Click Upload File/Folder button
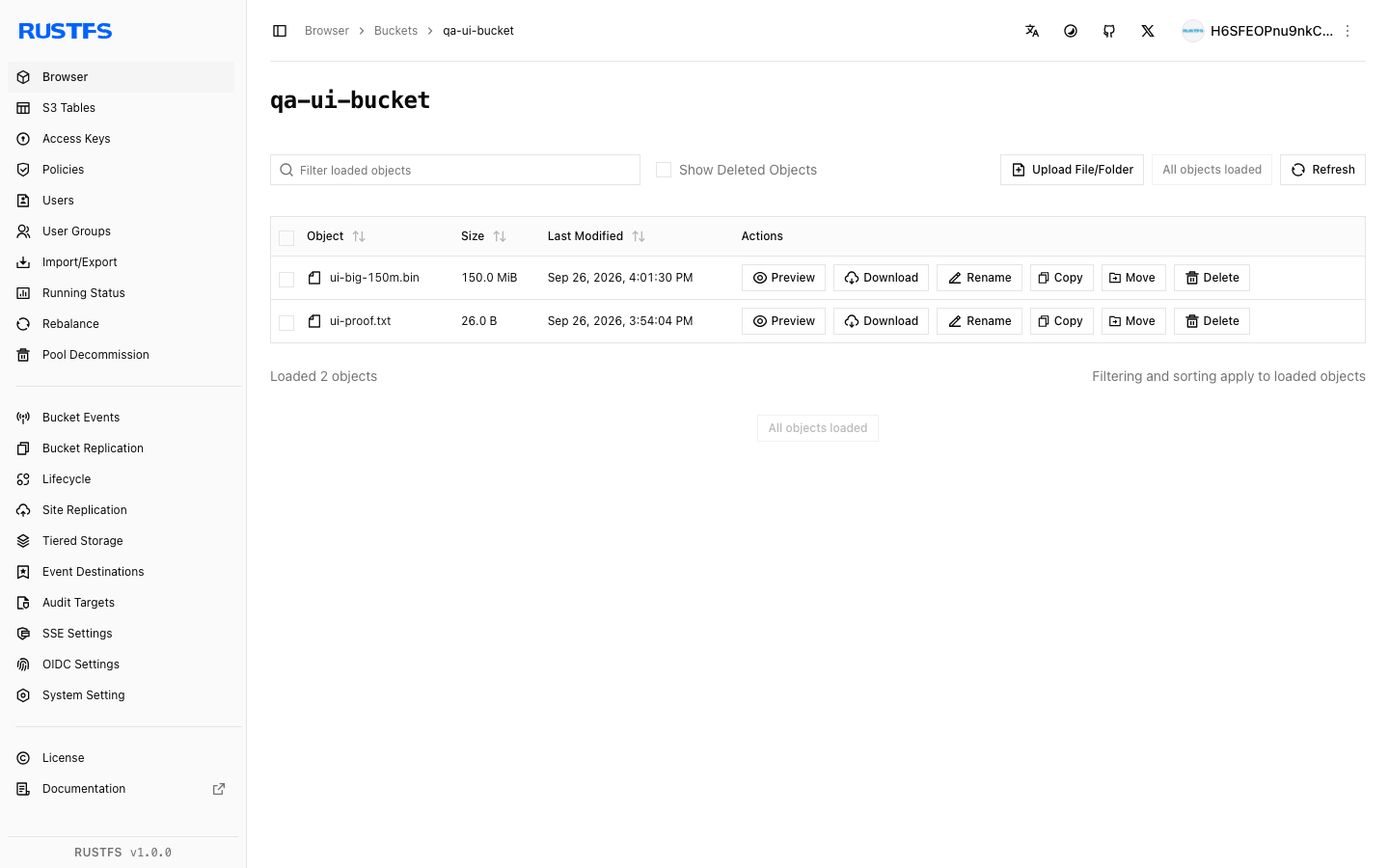The height and width of the screenshot is (868, 1389). 1072,170
